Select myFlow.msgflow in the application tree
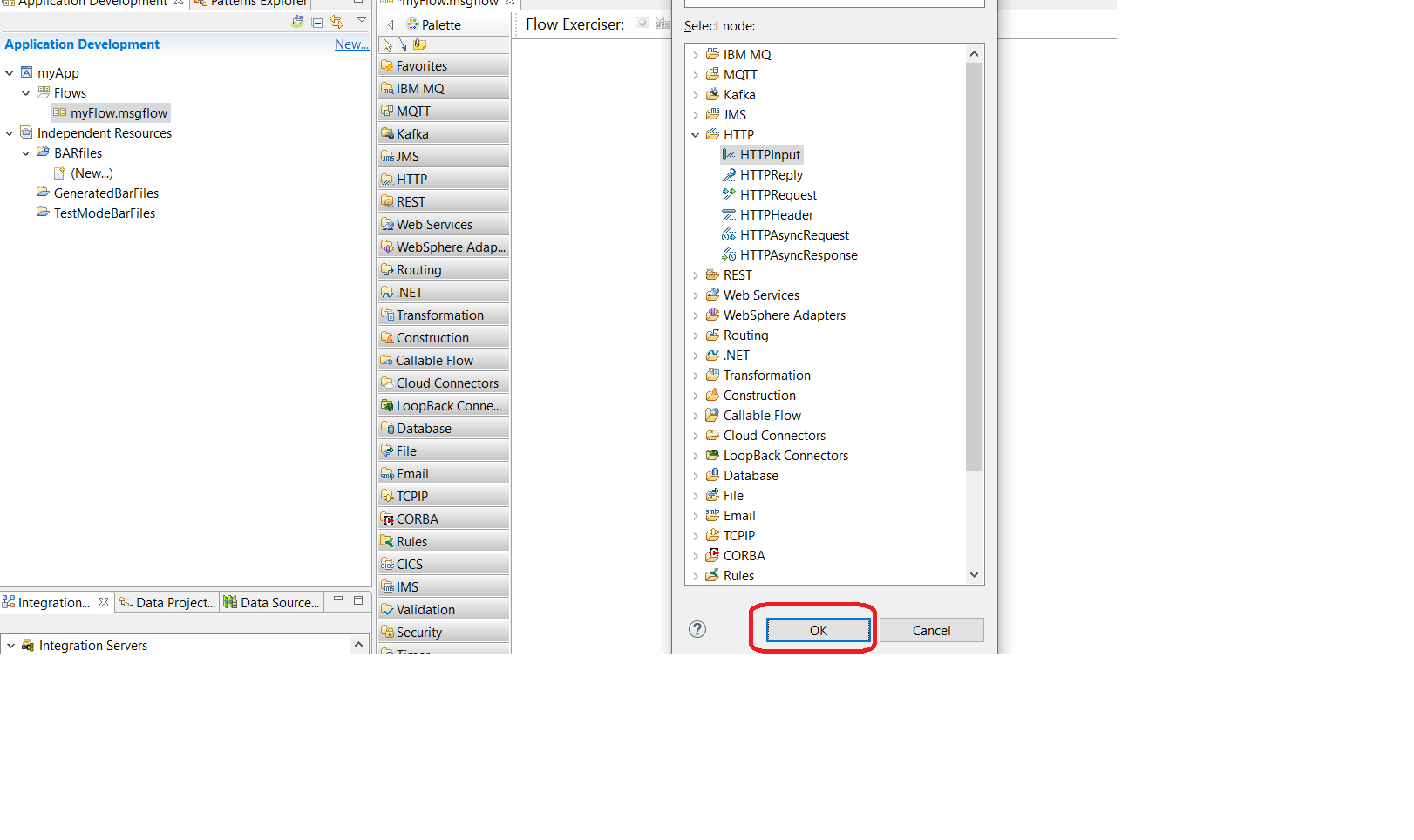 coord(111,113)
